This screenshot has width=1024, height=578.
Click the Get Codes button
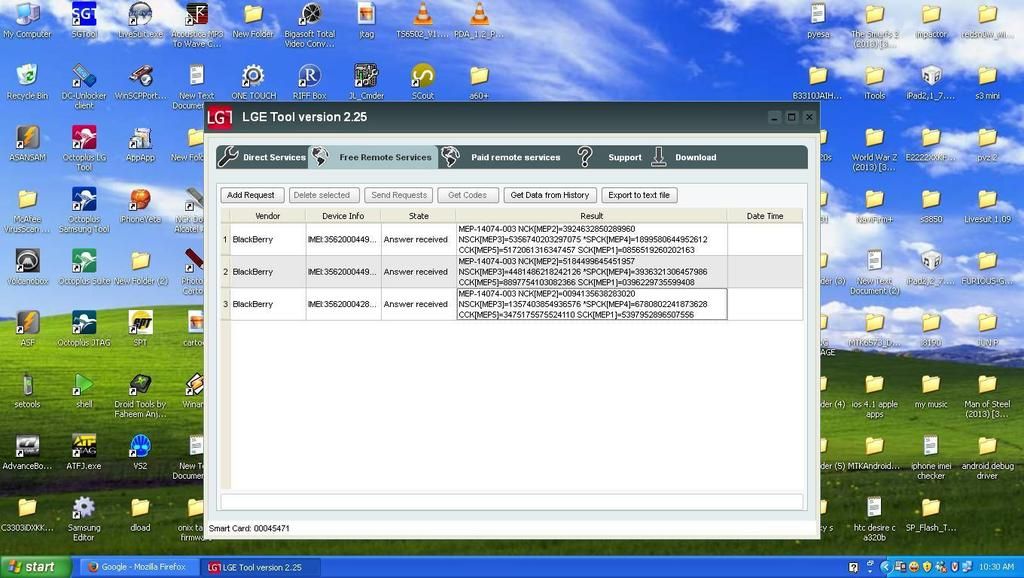(467, 195)
